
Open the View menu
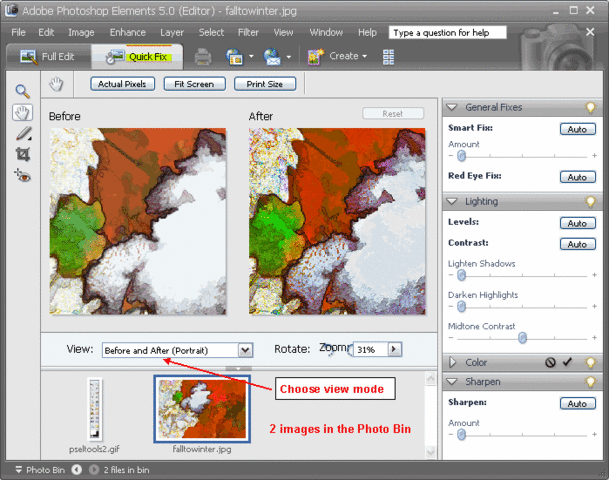[x=283, y=32]
